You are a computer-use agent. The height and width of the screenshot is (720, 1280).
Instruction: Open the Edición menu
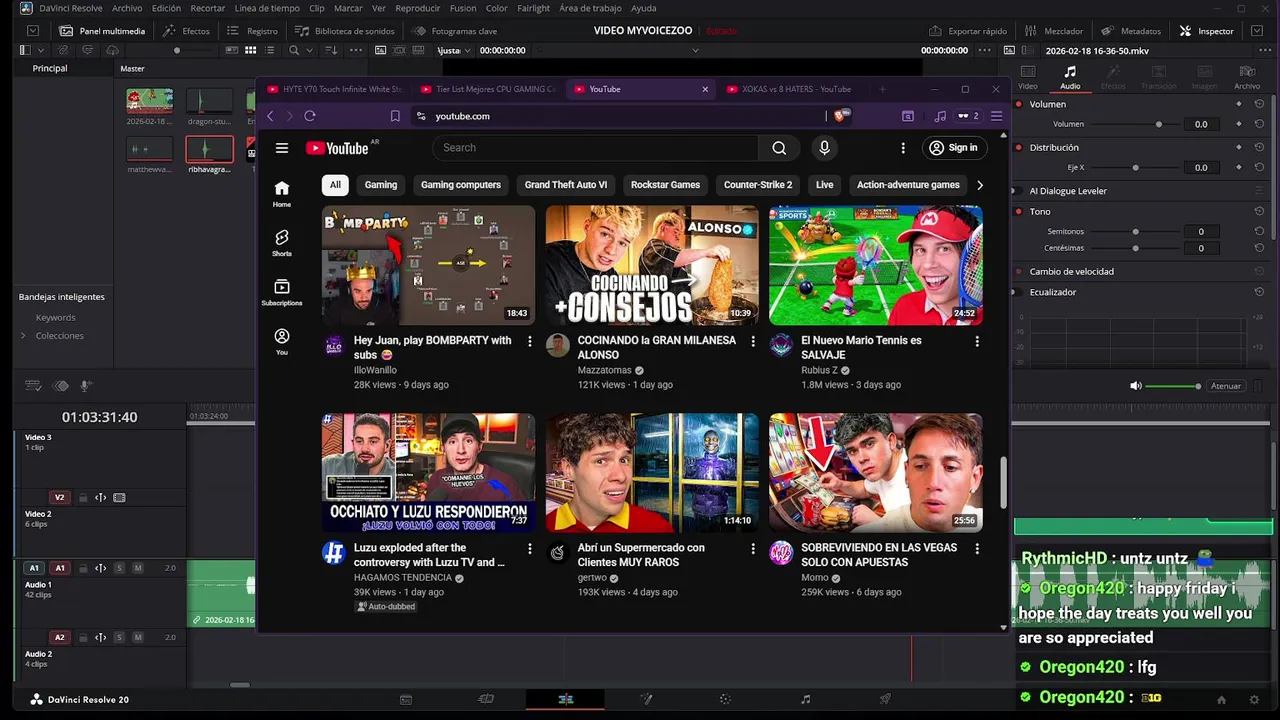pyautogui.click(x=166, y=8)
